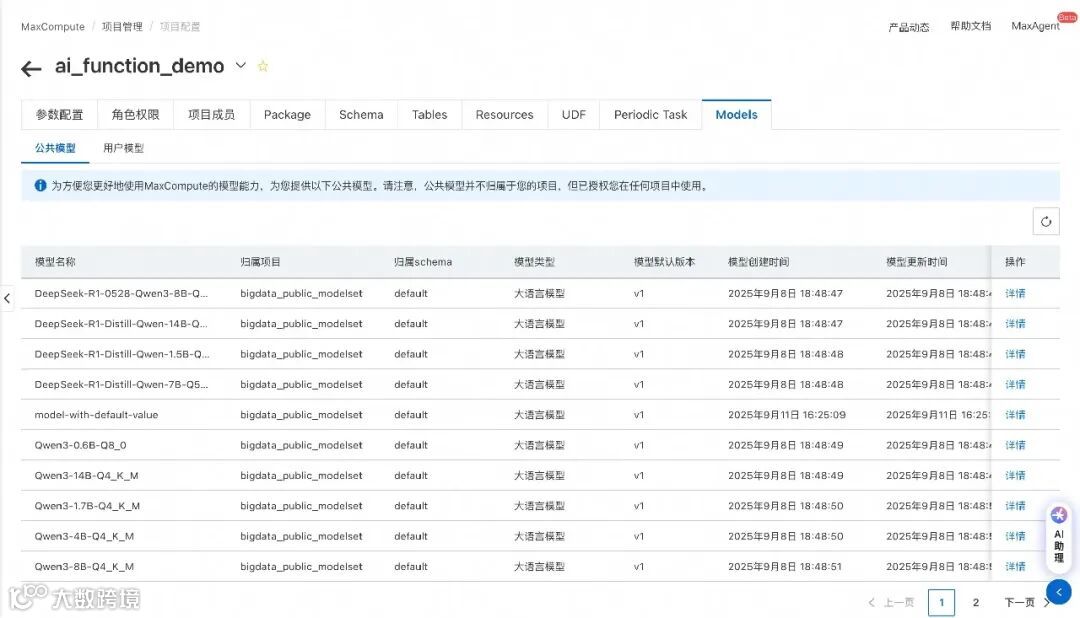Open 详情 for DeepSeek-R1-Distill-Qwen-1.5B
1080x618 pixels.
(x=1015, y=353)
